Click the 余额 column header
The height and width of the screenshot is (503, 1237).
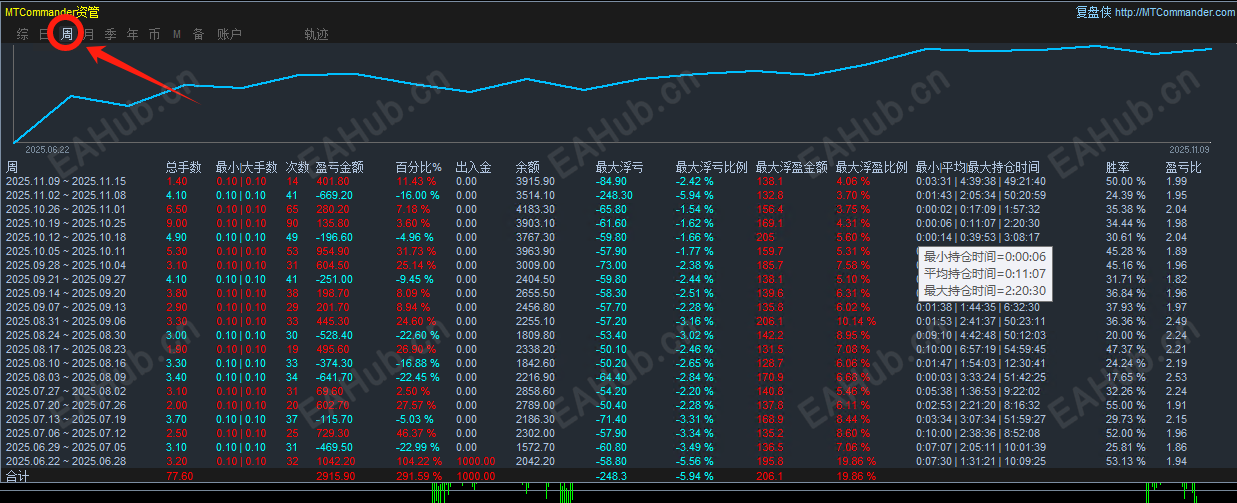coord(527,167)
